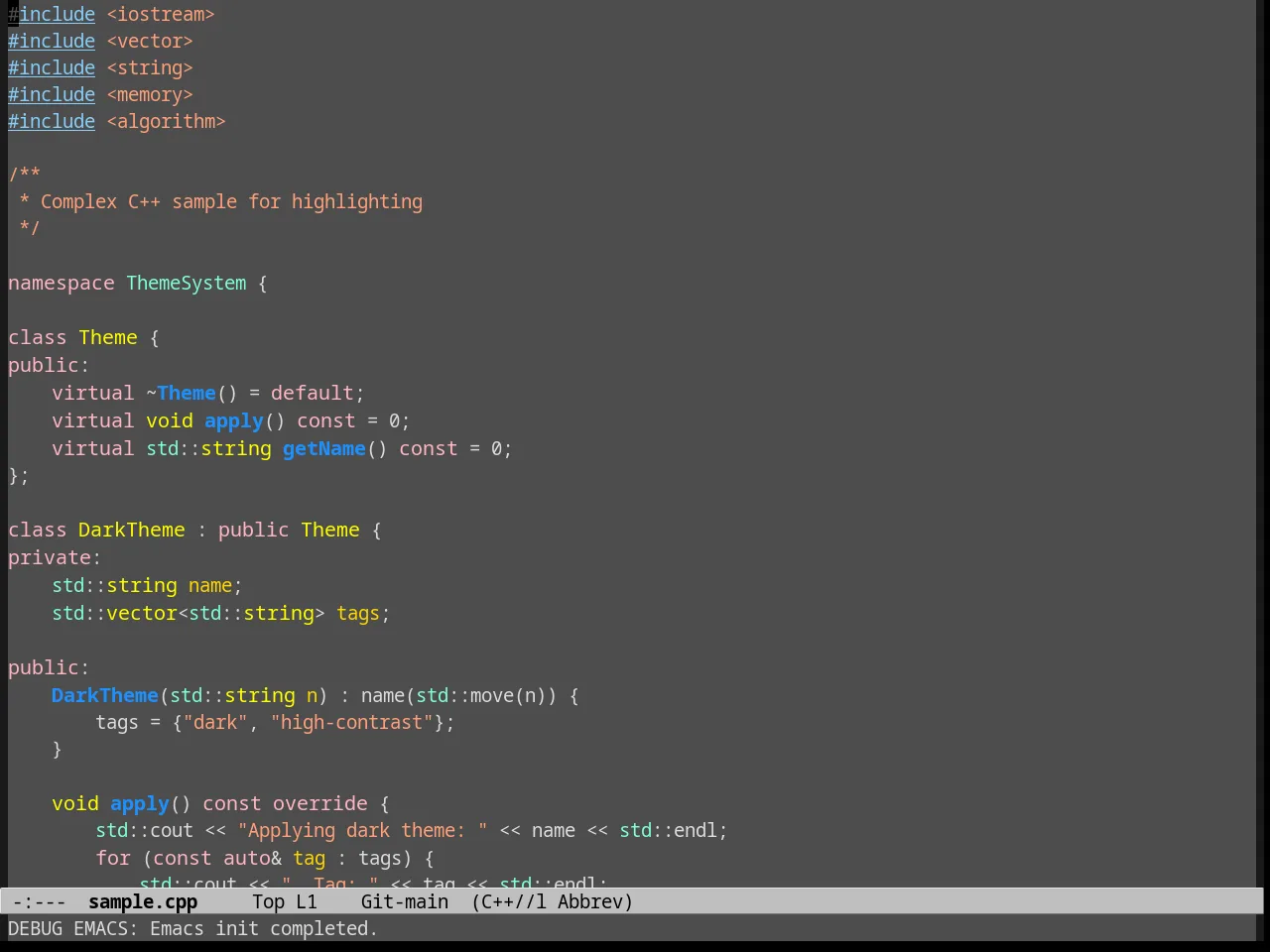Click the (C++//l Abbrev) mode indicator

(x=553, y=902)
